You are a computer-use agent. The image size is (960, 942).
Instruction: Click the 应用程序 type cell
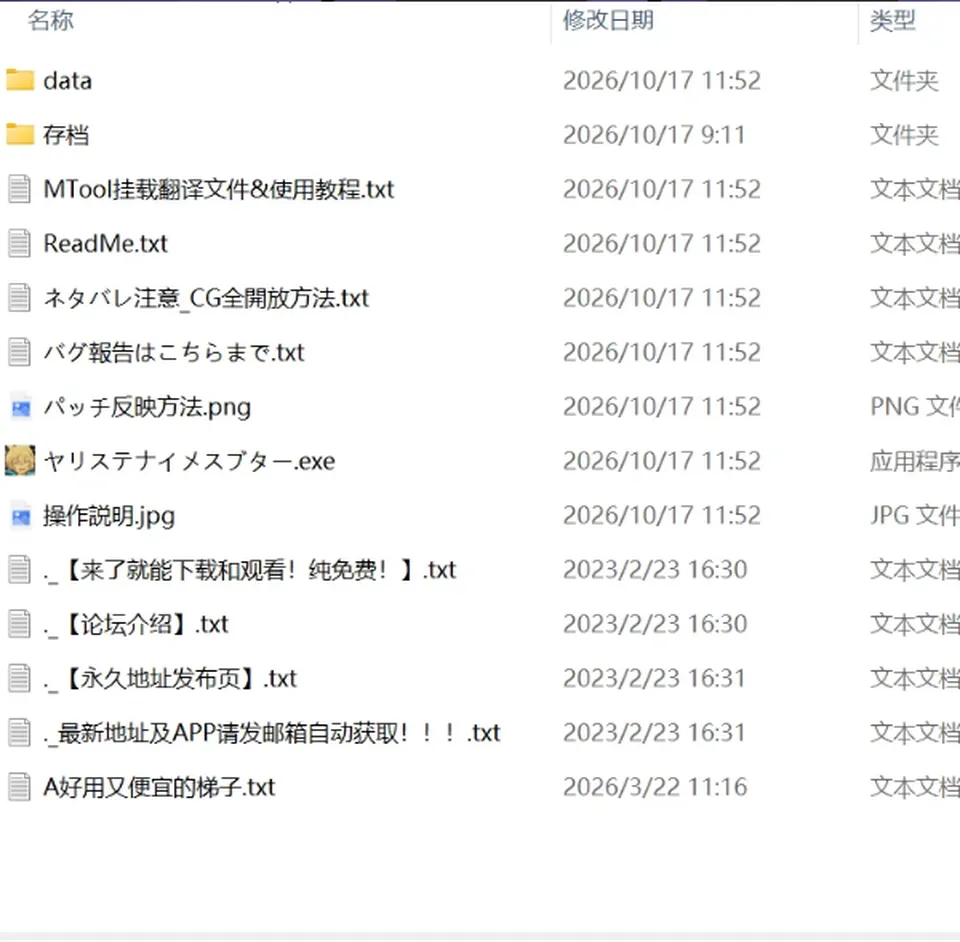tap(915, 462)
